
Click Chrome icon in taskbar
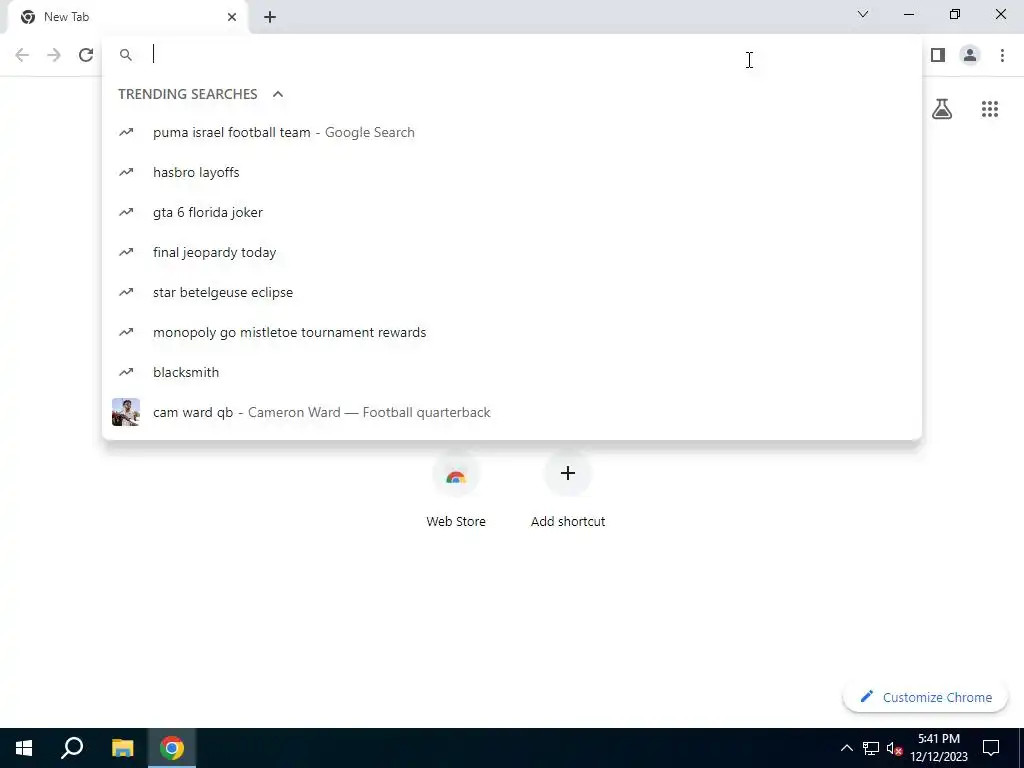pos(172,748)
